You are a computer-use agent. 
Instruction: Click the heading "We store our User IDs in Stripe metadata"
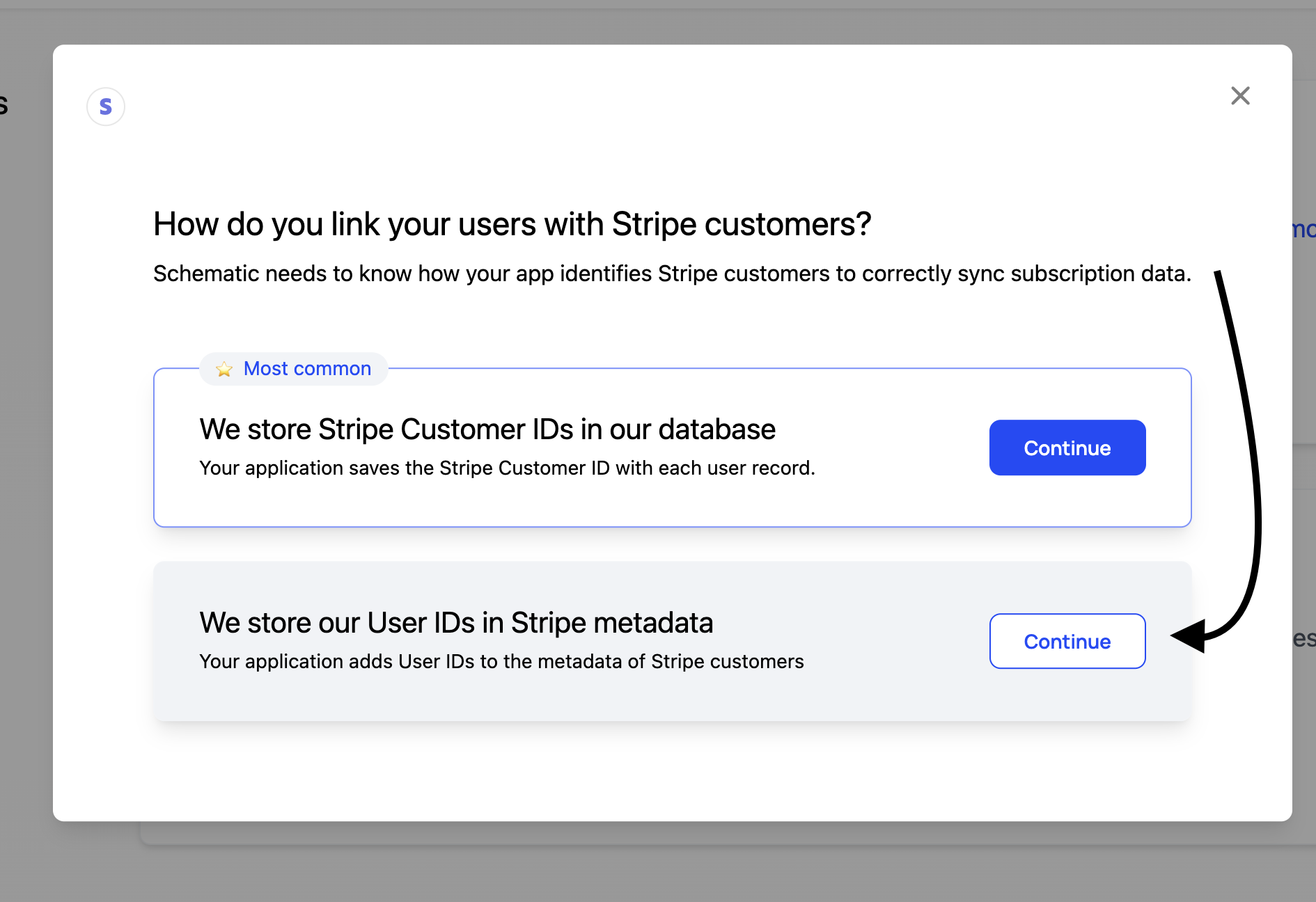[457, 623]
